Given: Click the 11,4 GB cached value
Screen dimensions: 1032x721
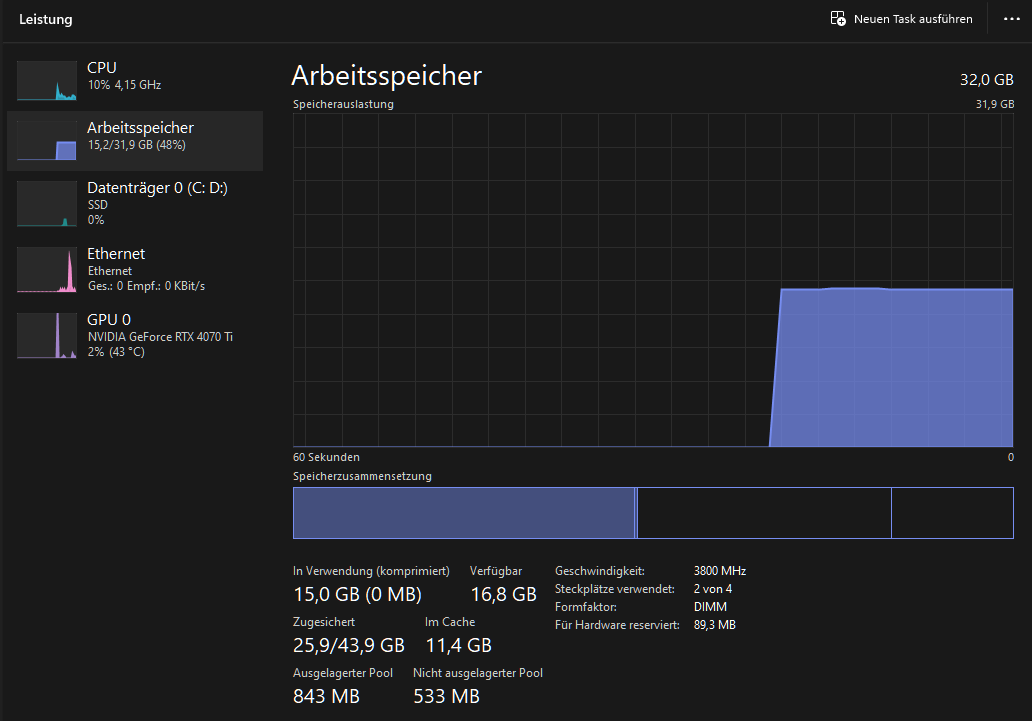Looking at the screenshot, I should point(458,645).
